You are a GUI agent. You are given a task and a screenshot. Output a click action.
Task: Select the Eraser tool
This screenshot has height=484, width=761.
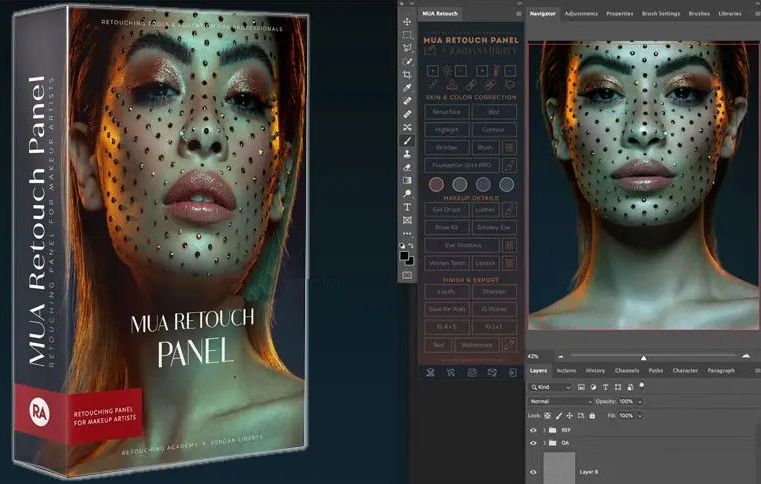click(x=407, y=167)
